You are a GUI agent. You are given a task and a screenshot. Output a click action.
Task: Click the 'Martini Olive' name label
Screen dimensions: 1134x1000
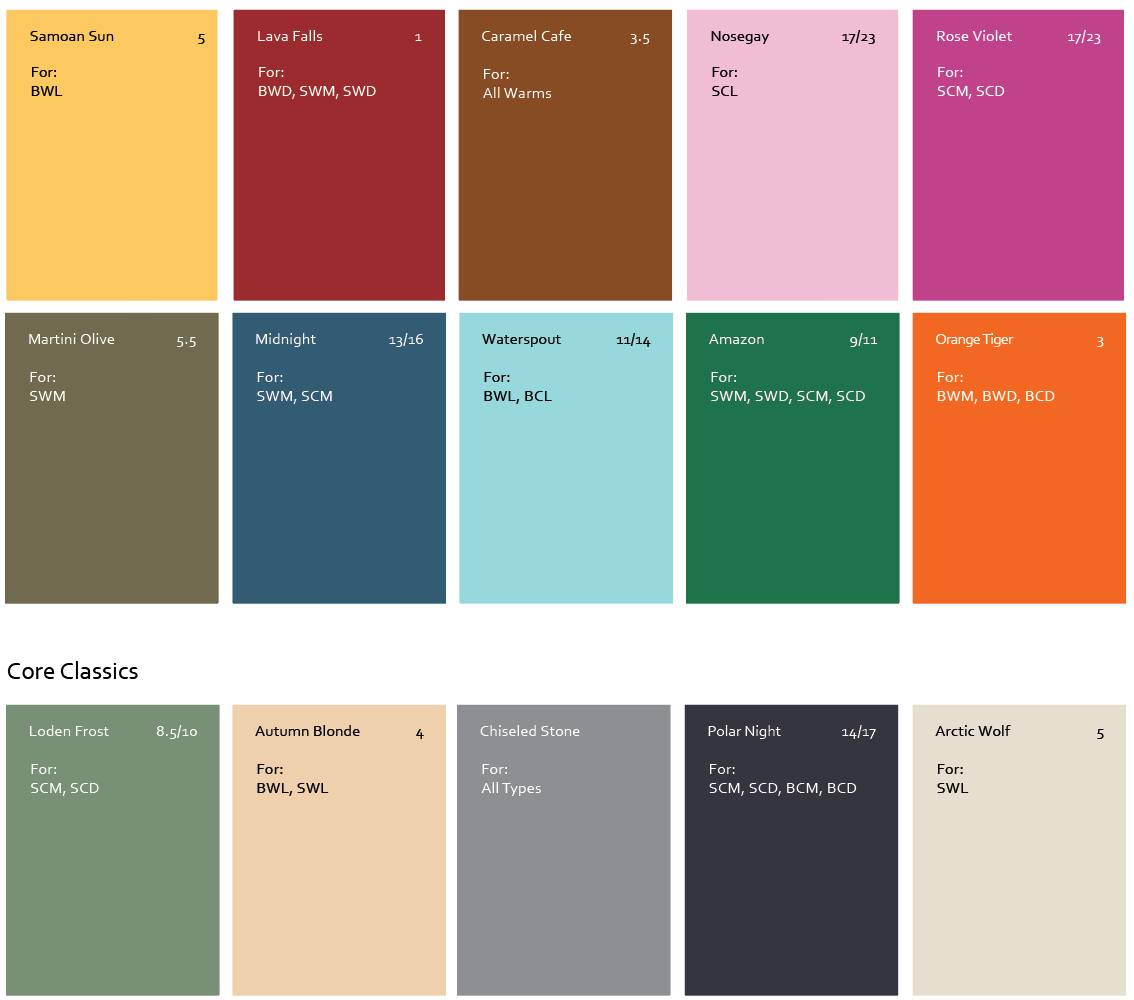coord(72,339)
